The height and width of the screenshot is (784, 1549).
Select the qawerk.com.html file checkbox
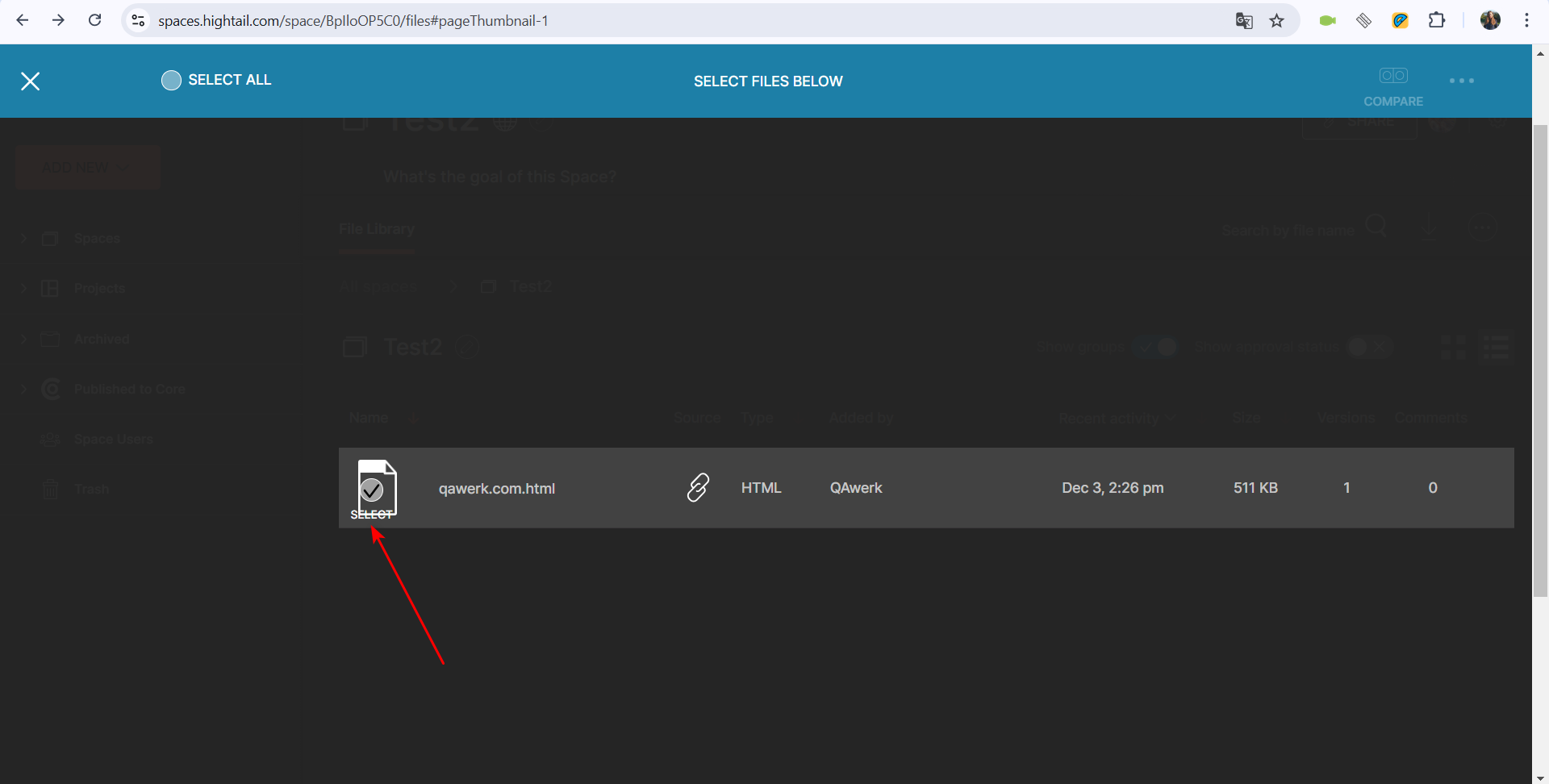pos(372,489)
